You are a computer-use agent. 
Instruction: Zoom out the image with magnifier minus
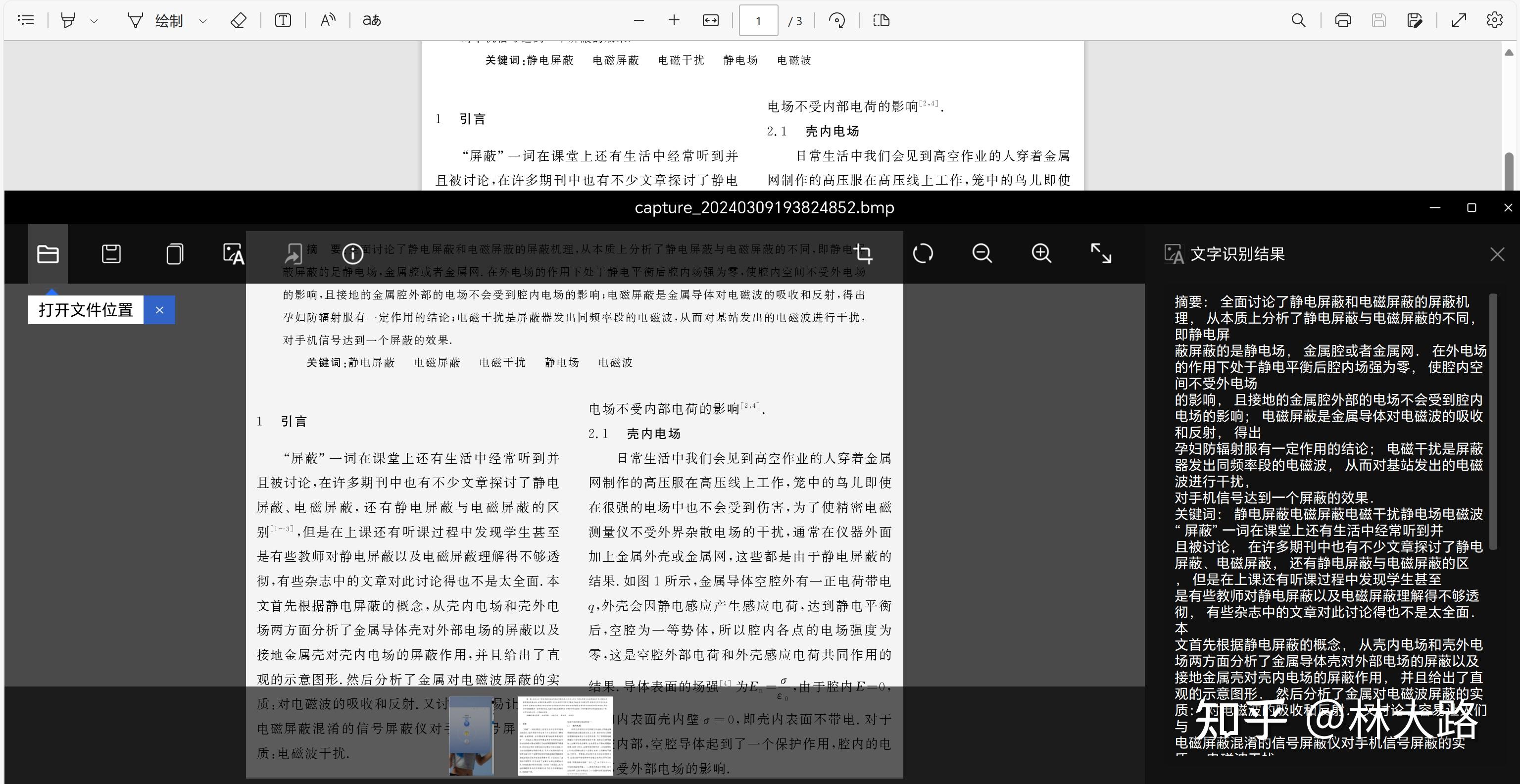pos(982,254)
